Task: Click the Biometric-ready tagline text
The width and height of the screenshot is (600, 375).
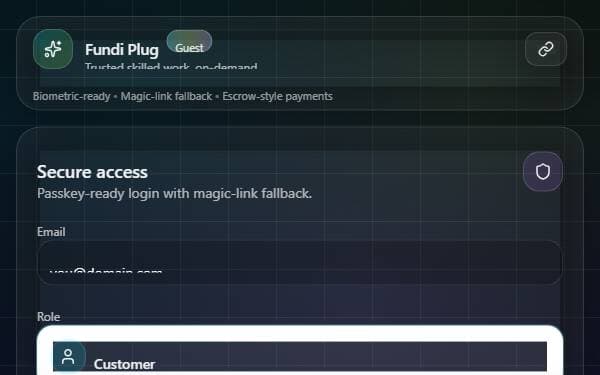Action: (183, 96)
